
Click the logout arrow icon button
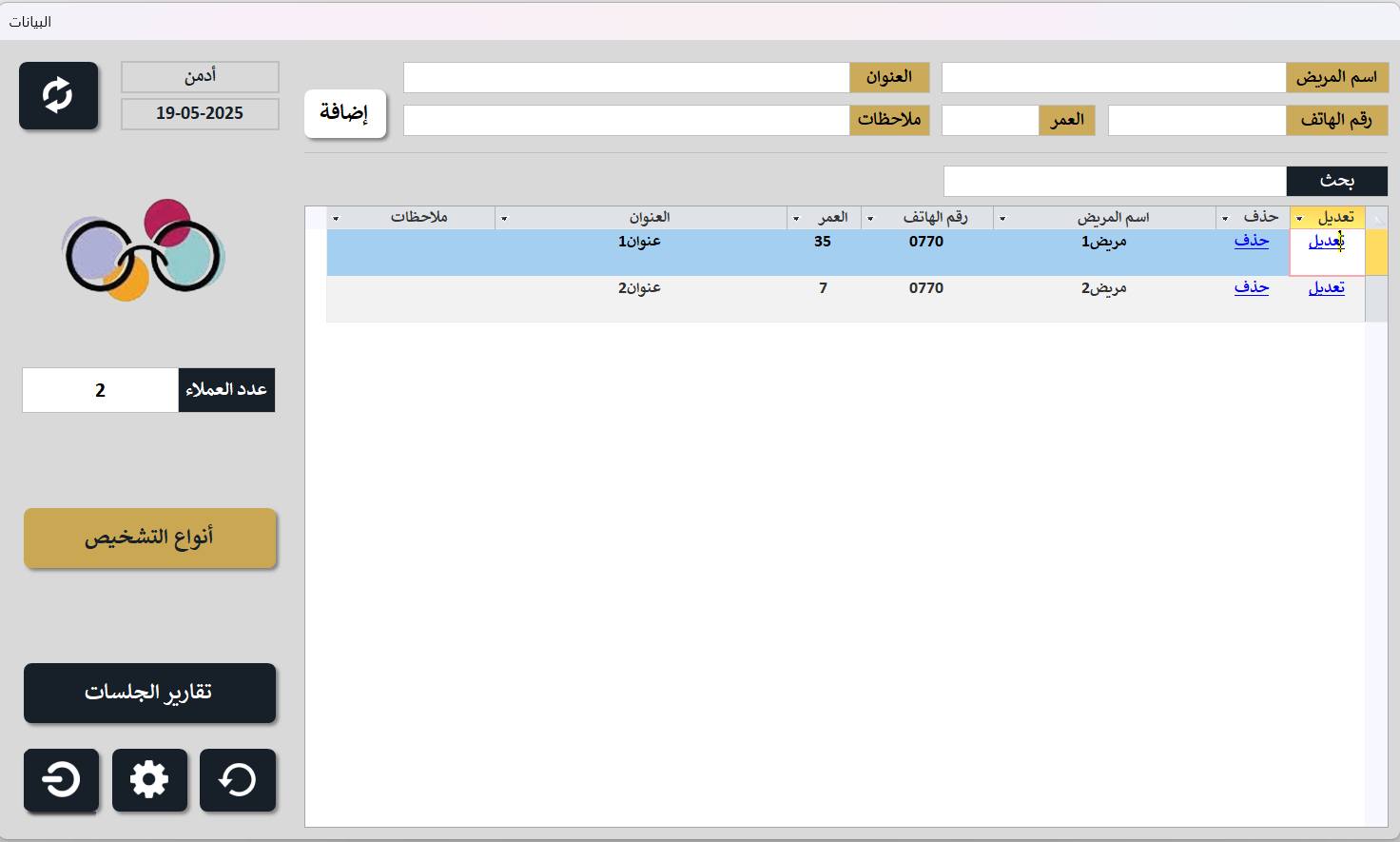tap(61, 780)
